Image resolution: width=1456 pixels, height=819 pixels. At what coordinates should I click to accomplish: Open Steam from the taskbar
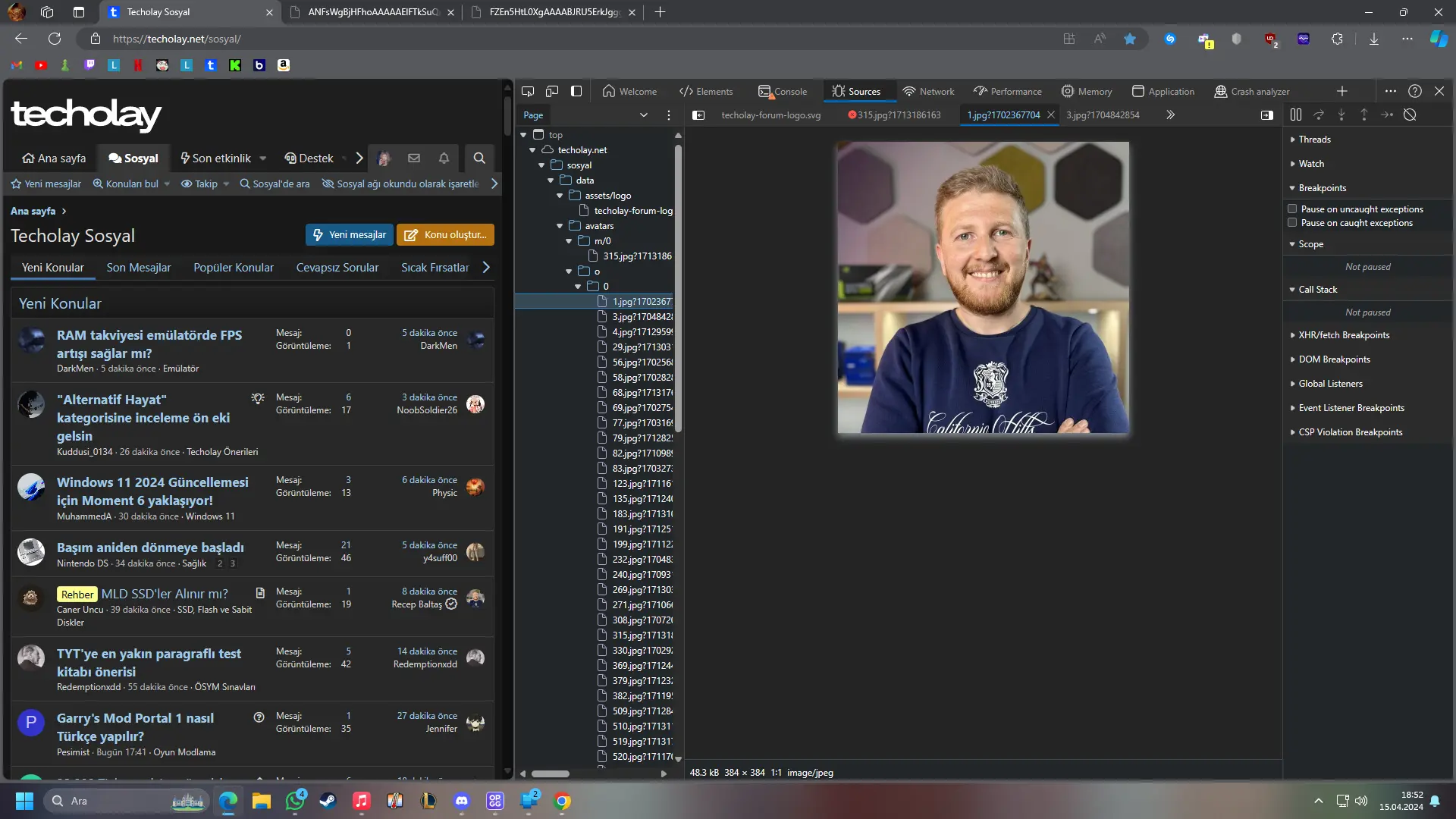pos(328,801)
